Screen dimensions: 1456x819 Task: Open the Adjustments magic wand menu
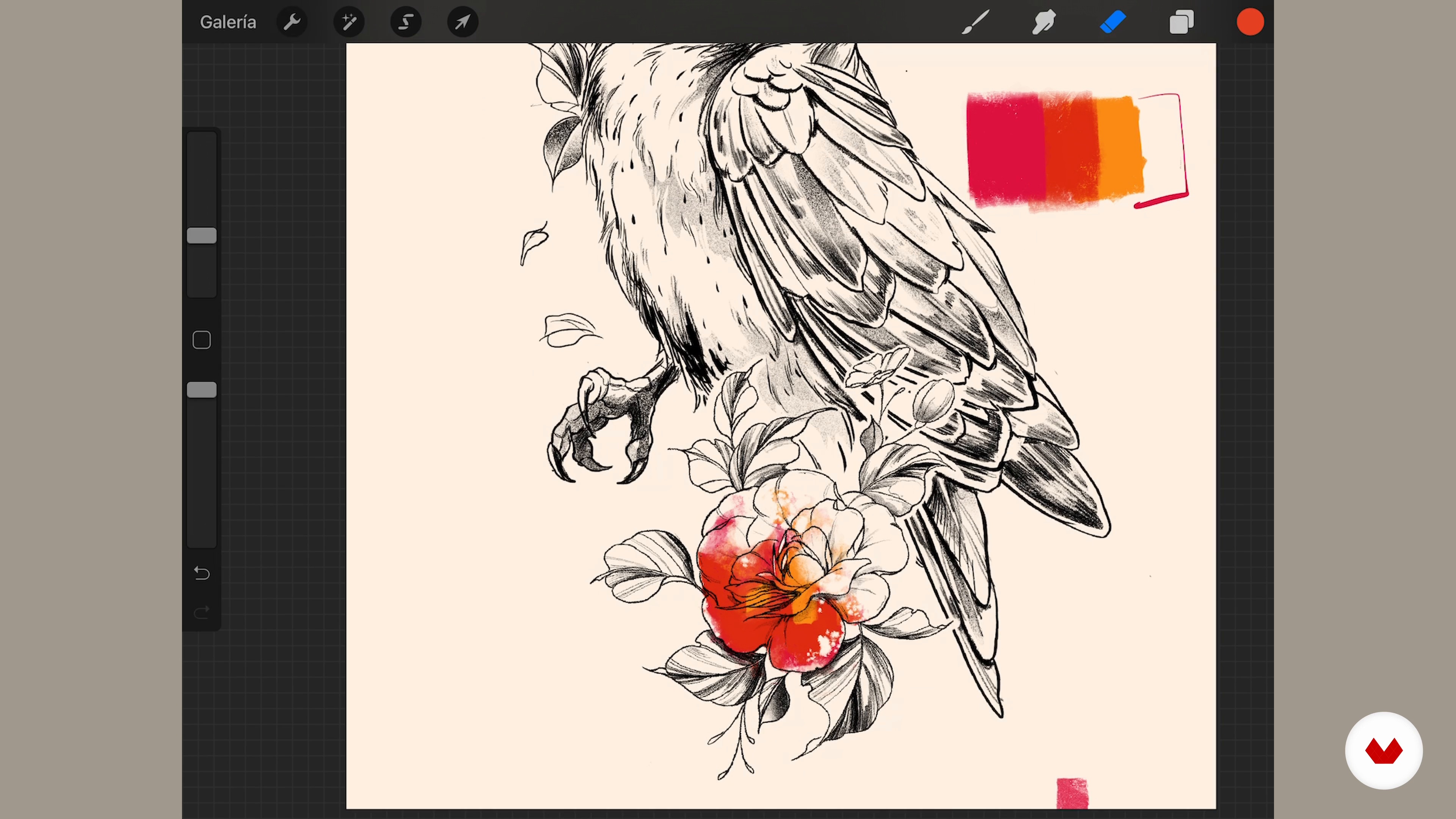(x=349, y=22)
